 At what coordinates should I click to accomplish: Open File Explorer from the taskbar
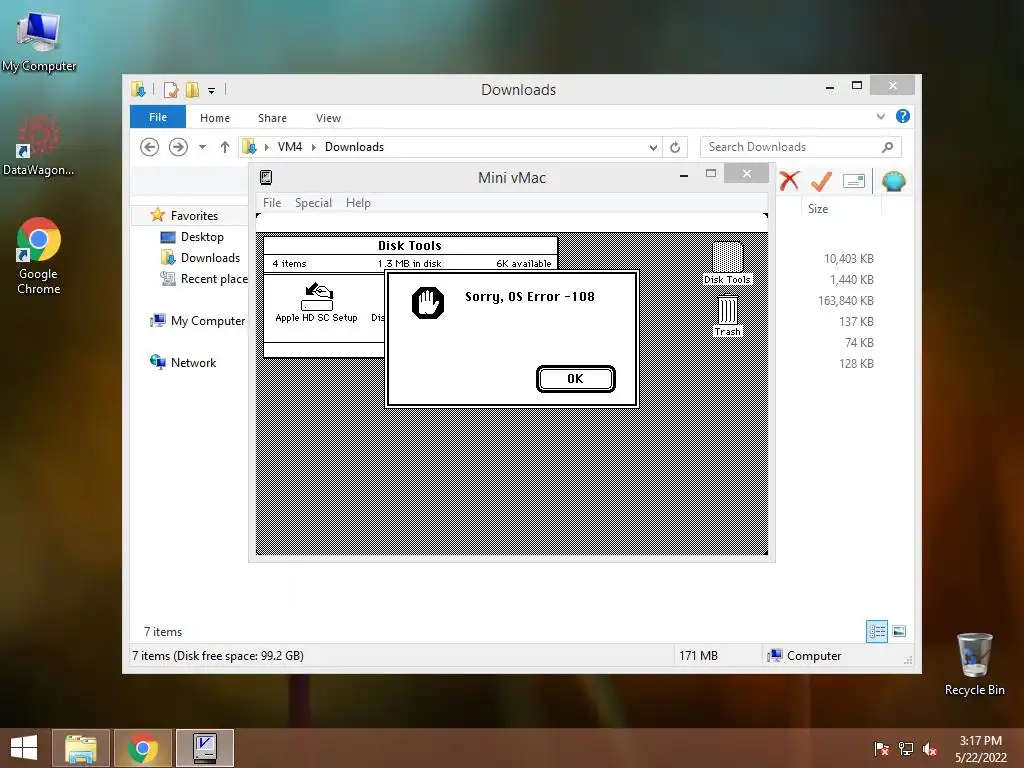(x=81, y=748)
